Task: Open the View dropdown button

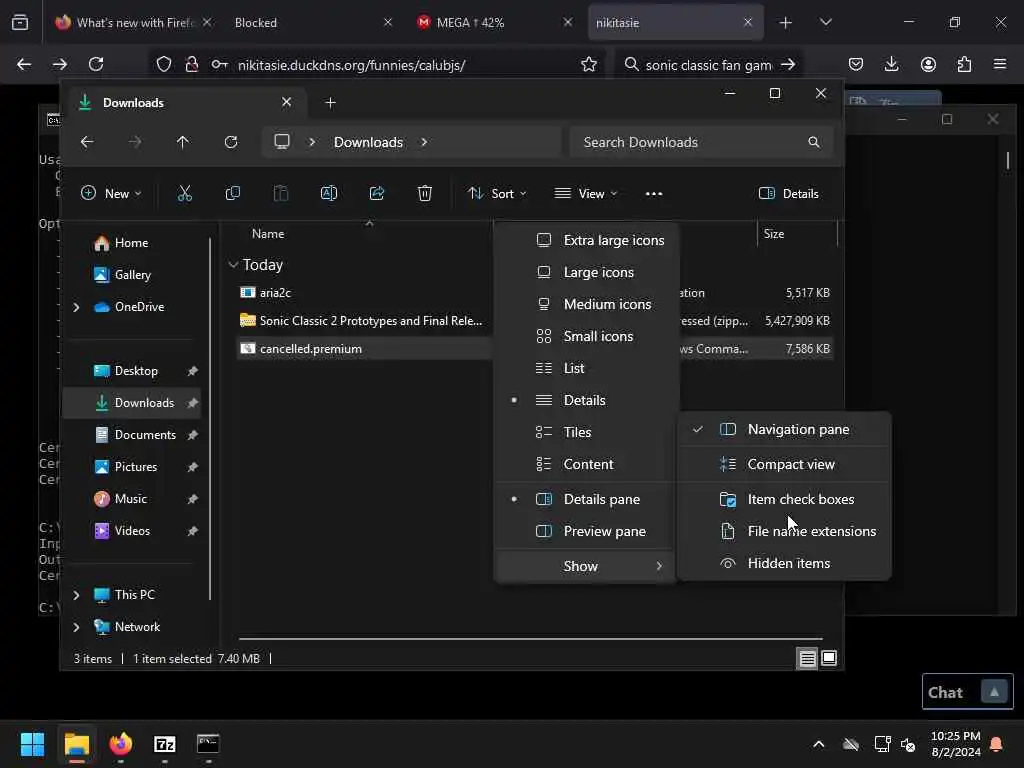Action: coord(586,193)
